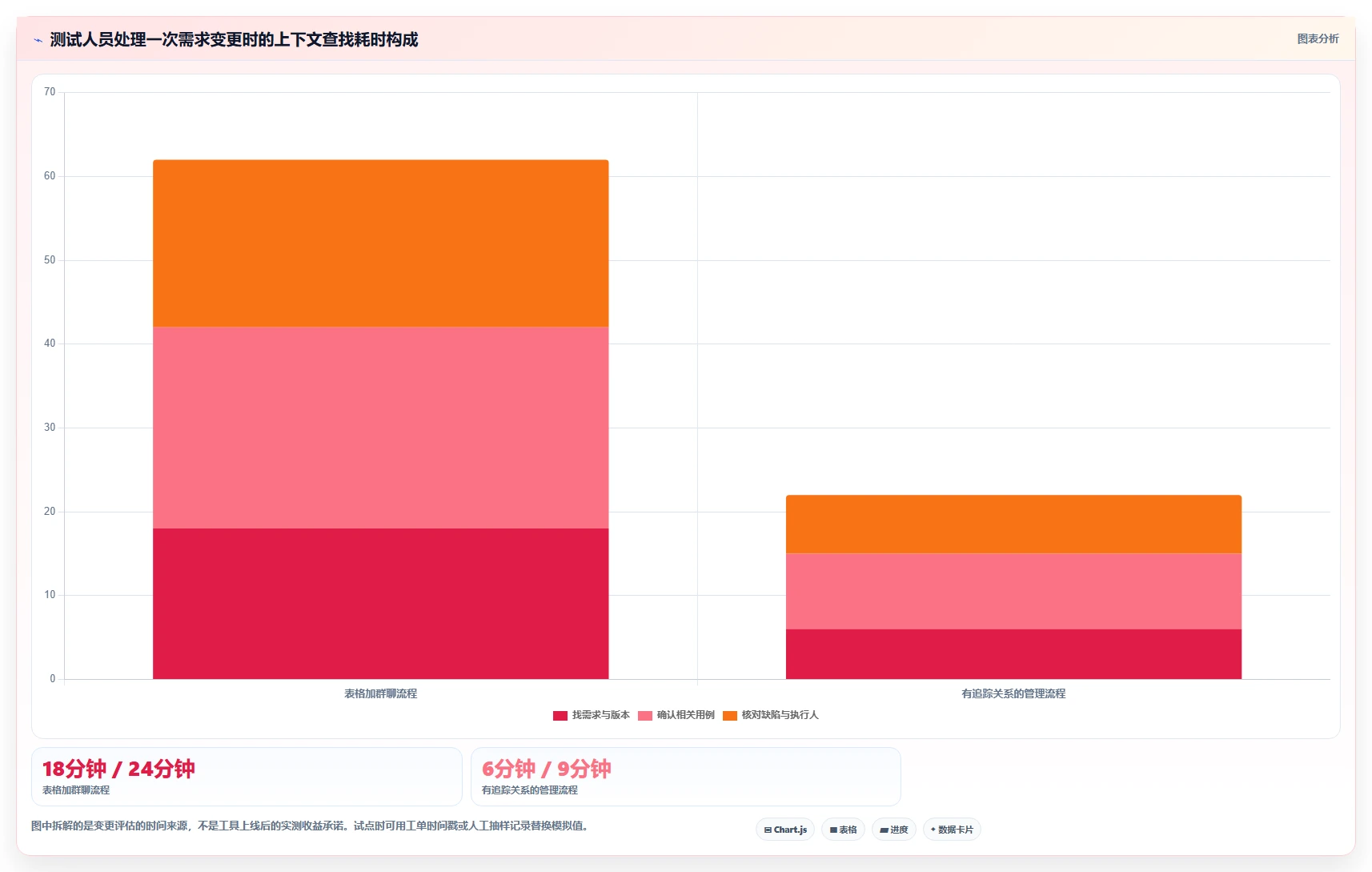This screenshot has width=1372, height=872.
Task: Click the y-axis value 20
Action: pyautogui.click(x=50, y=512)
